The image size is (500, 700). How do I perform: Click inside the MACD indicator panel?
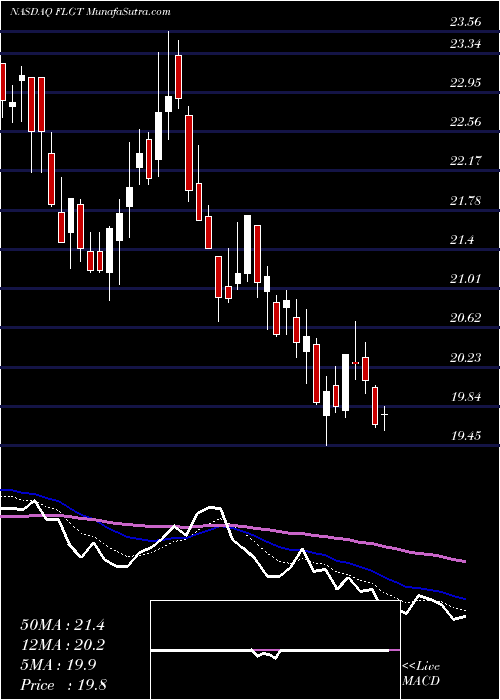tap(275, 650)
